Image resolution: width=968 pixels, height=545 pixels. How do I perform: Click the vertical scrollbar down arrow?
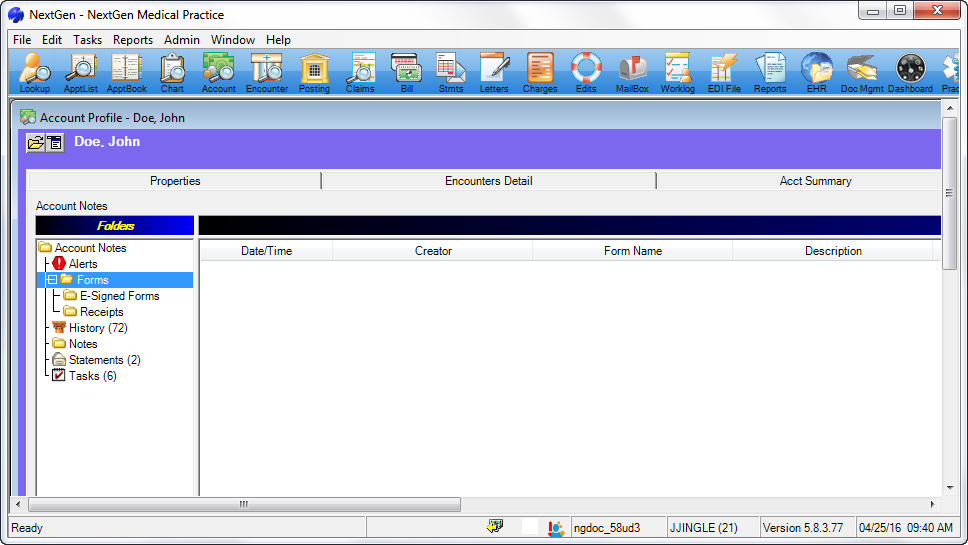pos(949,488)
